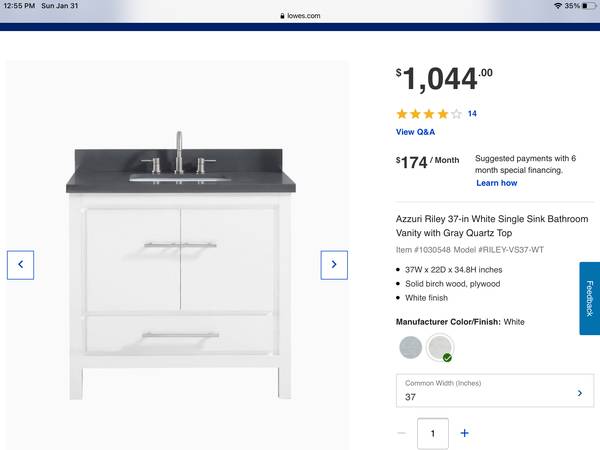Viewport: 600px width, 450px height.
Task: Open the Common Width dropdown
Action: (495, 390)
